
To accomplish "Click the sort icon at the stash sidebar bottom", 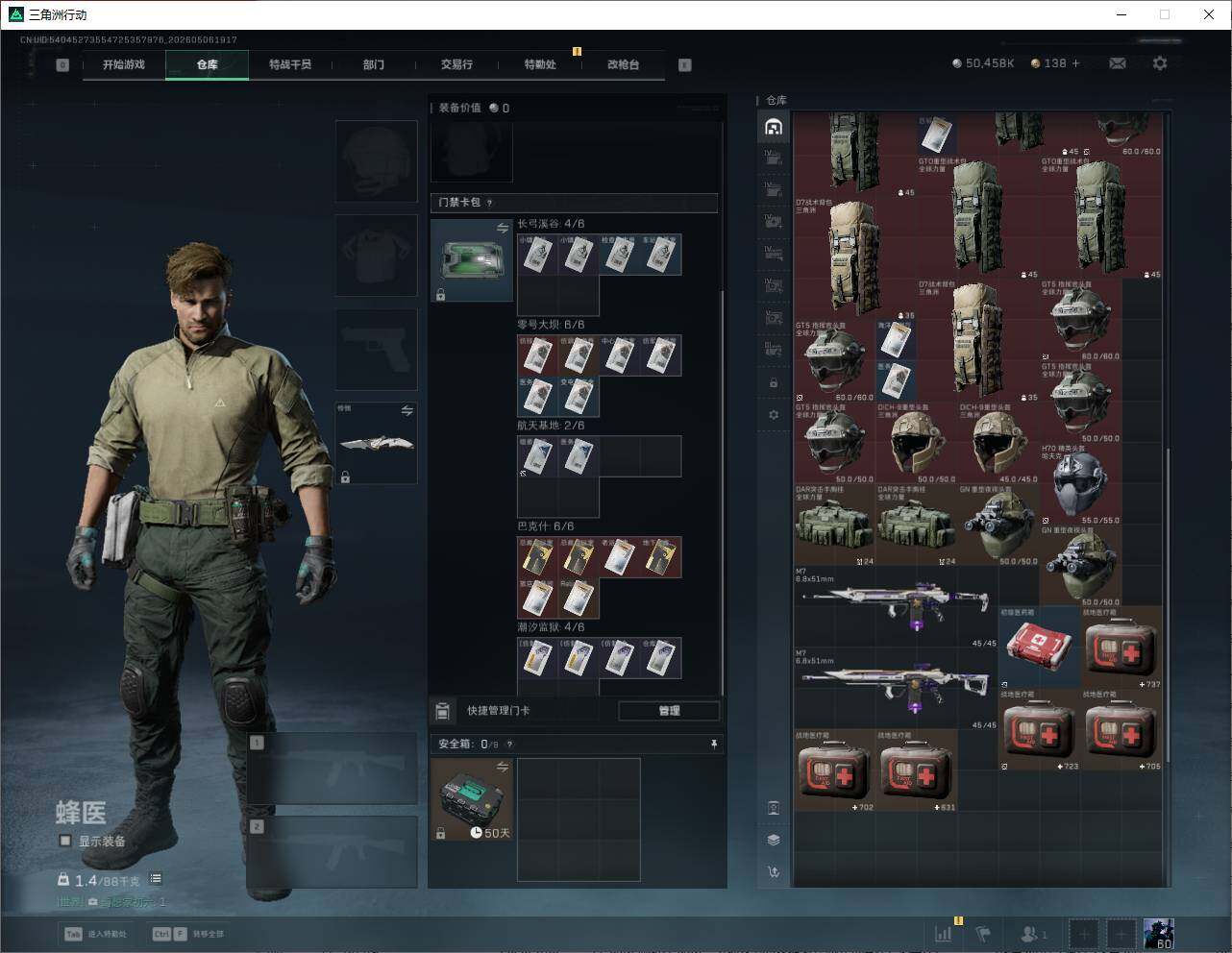I will (x=774, y=872).
